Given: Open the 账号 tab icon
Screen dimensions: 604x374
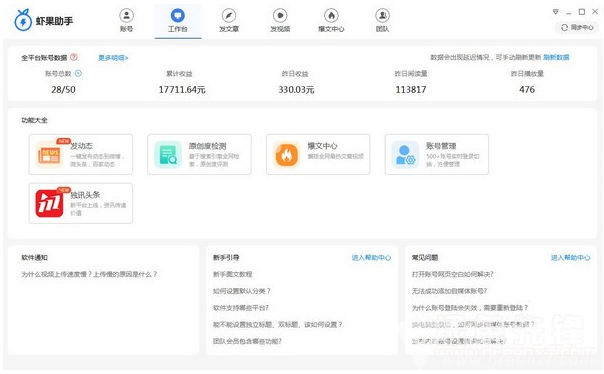Looking at the screenshot, I should tap(126, 16).
